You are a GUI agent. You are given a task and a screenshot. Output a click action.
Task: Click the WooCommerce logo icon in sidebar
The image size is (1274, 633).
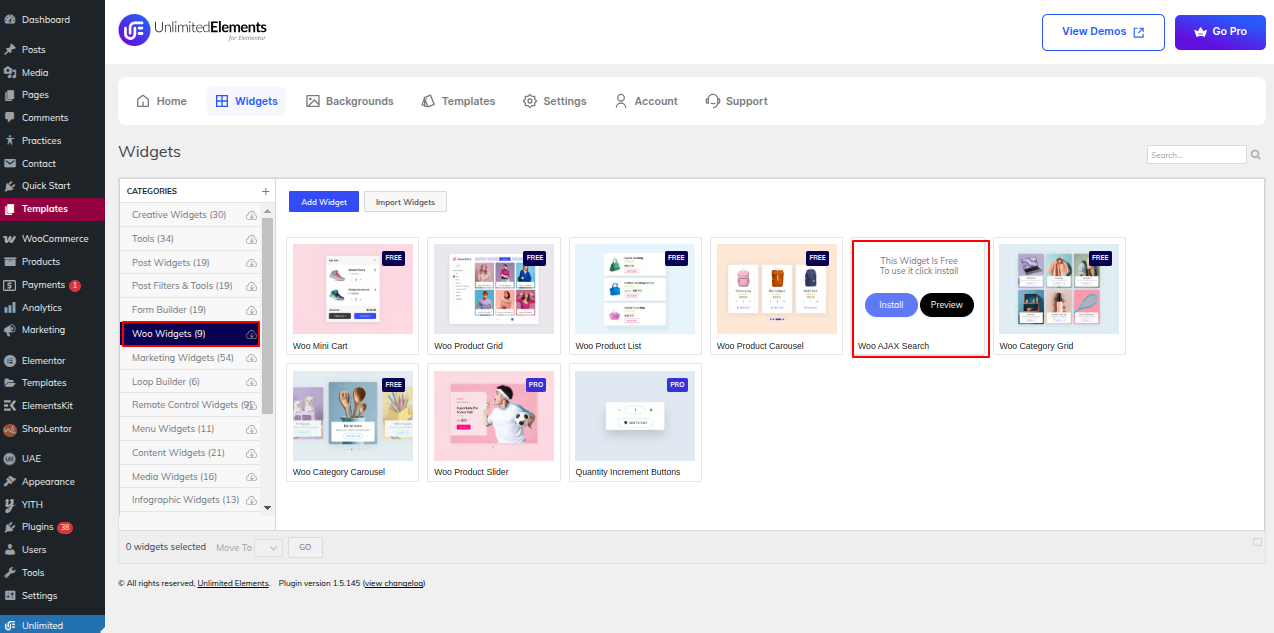pos(10,239)
